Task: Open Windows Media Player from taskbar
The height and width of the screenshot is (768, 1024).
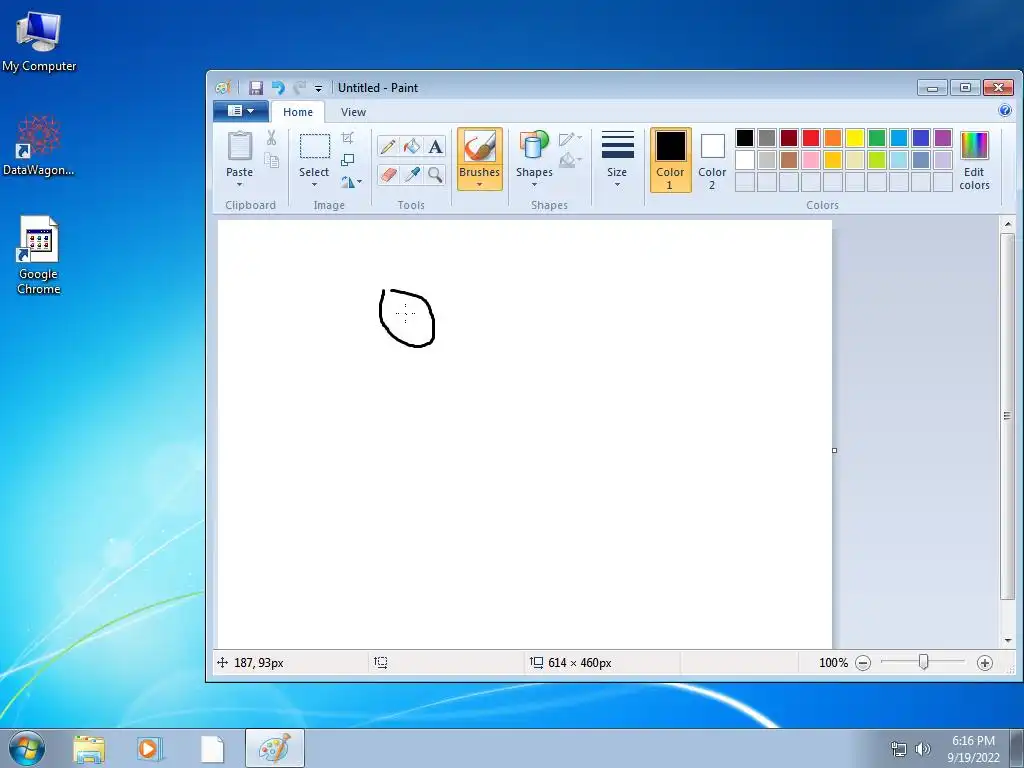Action: click(148, 748)
